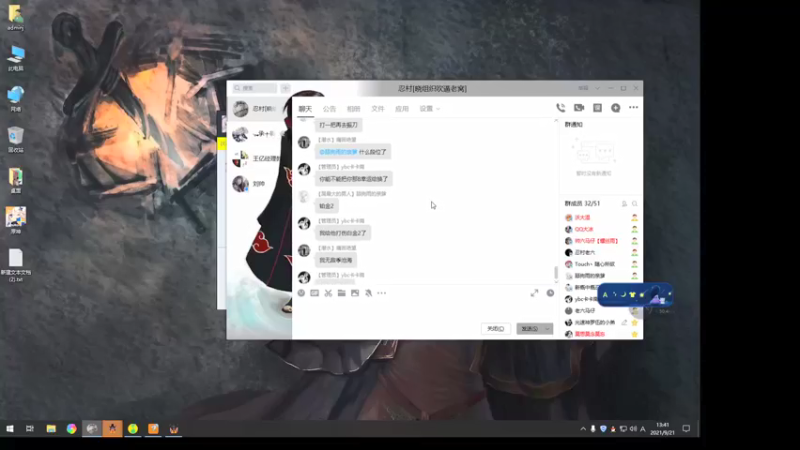Start a video call in the group
Viewport: 800px width, 450px height.
click(579, 108)
